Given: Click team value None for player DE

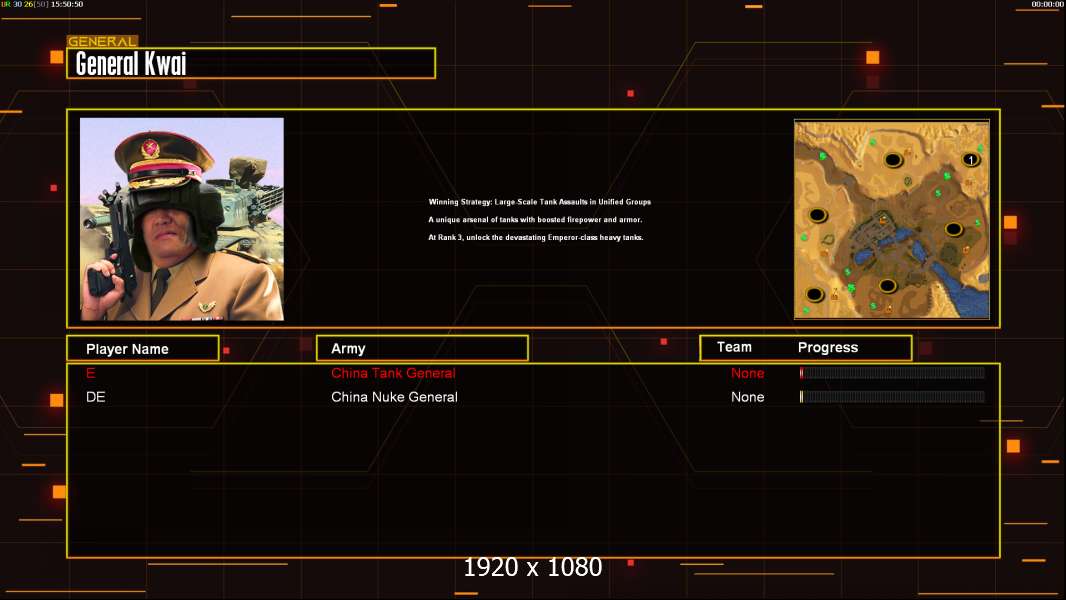Looking at the screenshot, I should (747, 397).
